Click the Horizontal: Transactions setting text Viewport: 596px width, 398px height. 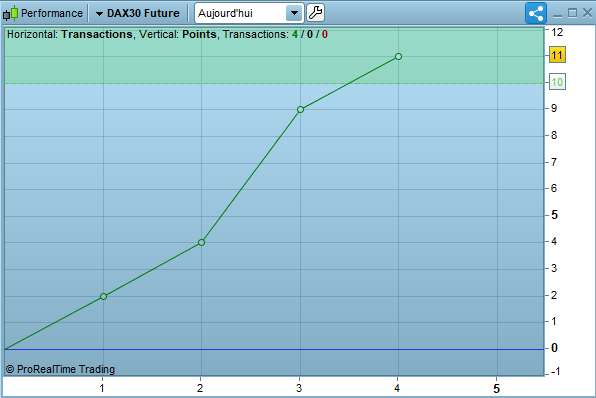[x=70, y=34]
